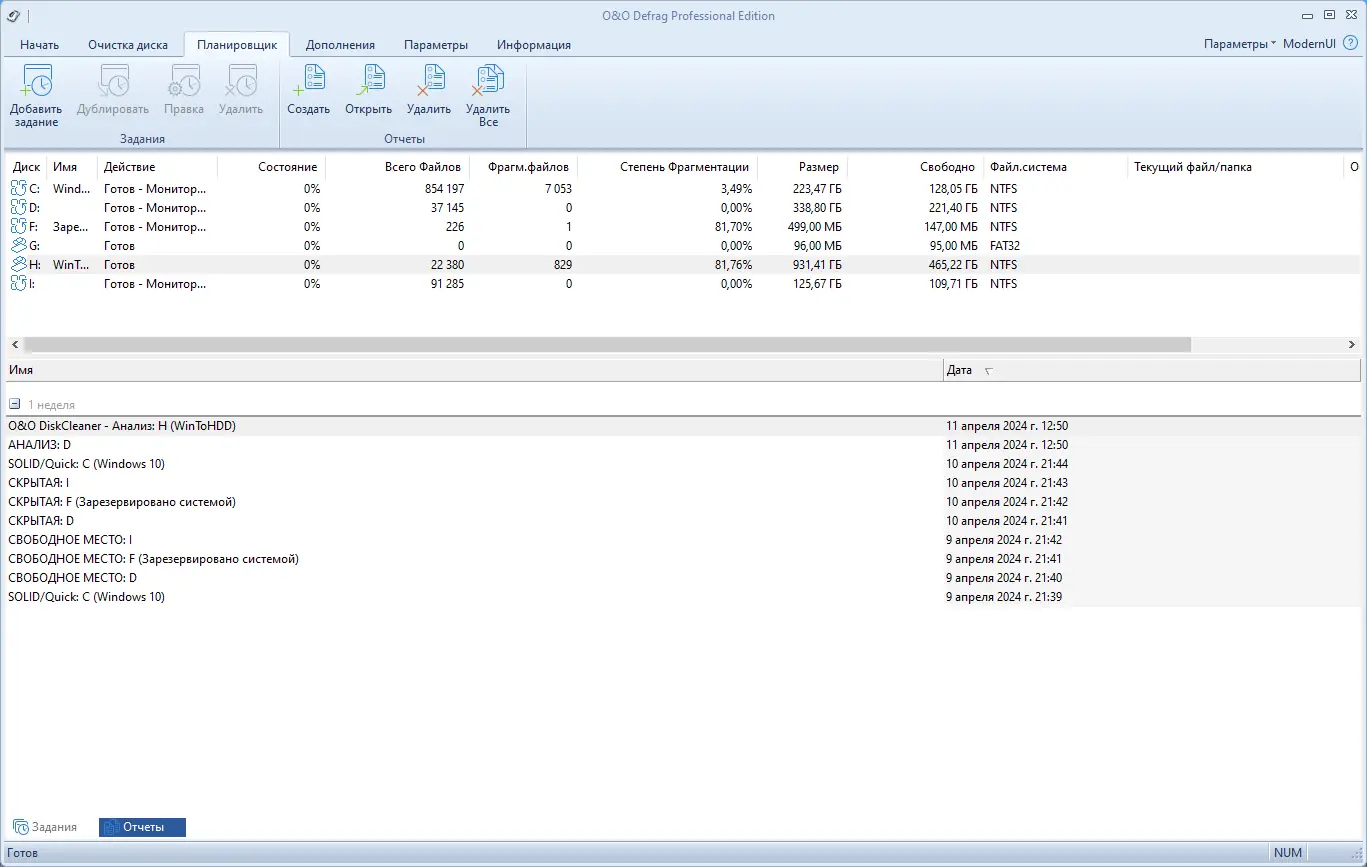Screen dimensions: 1367x867
Task: Show the Отчеты bottom tab
Action: coord(142,827)
